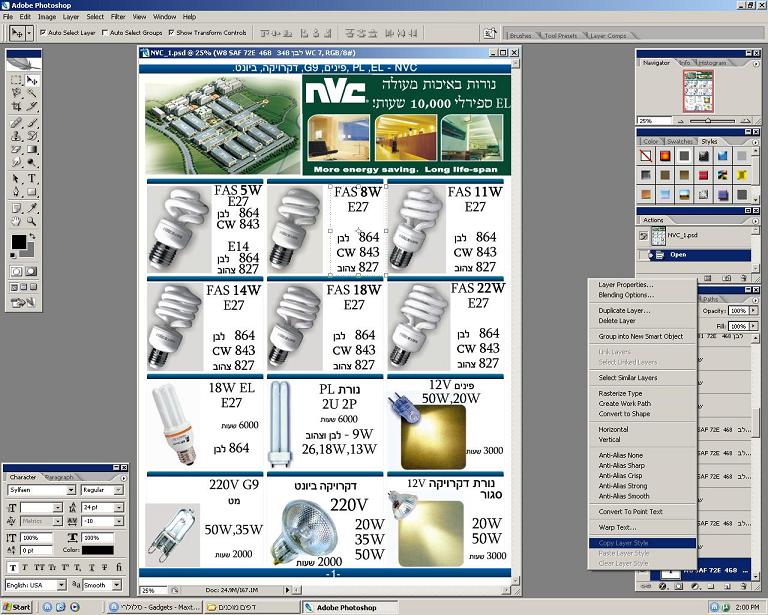Click the black text Color swatch
The width and height of the screenshot is (768, 615).
[x=97, y=550]
